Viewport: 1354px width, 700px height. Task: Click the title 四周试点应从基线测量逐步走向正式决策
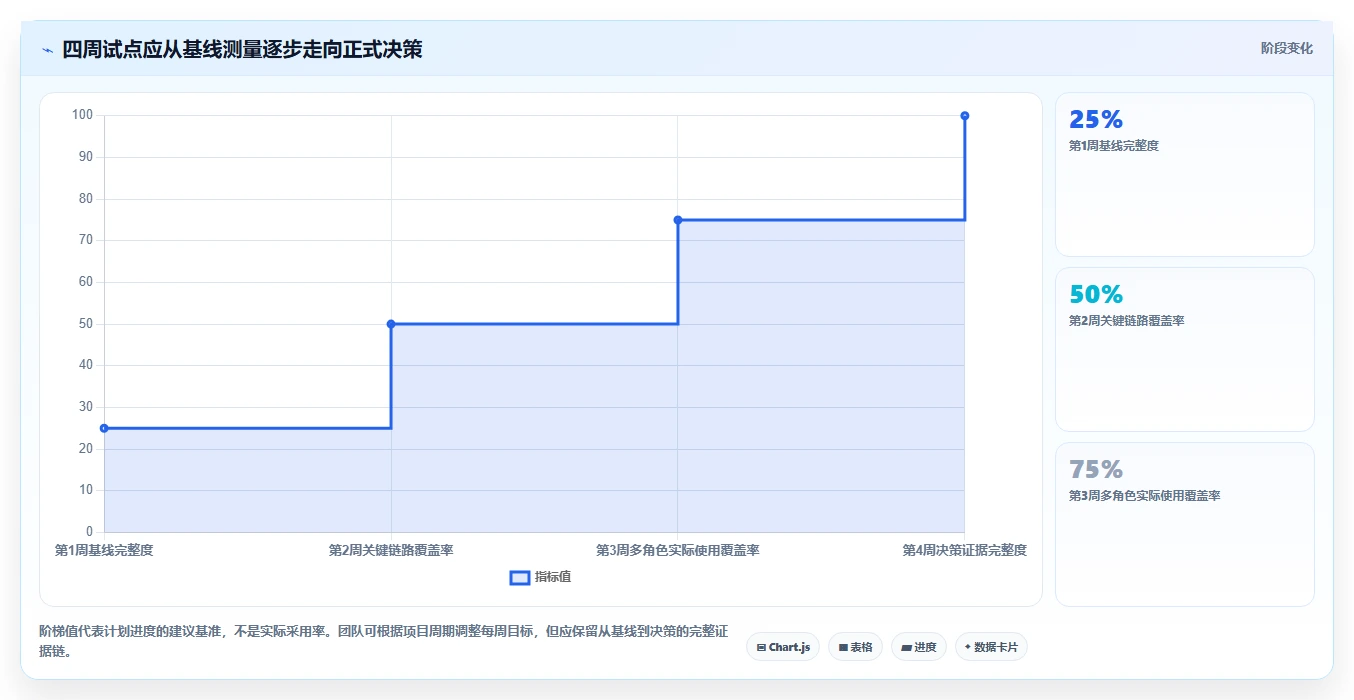click(x=242, y=49)
